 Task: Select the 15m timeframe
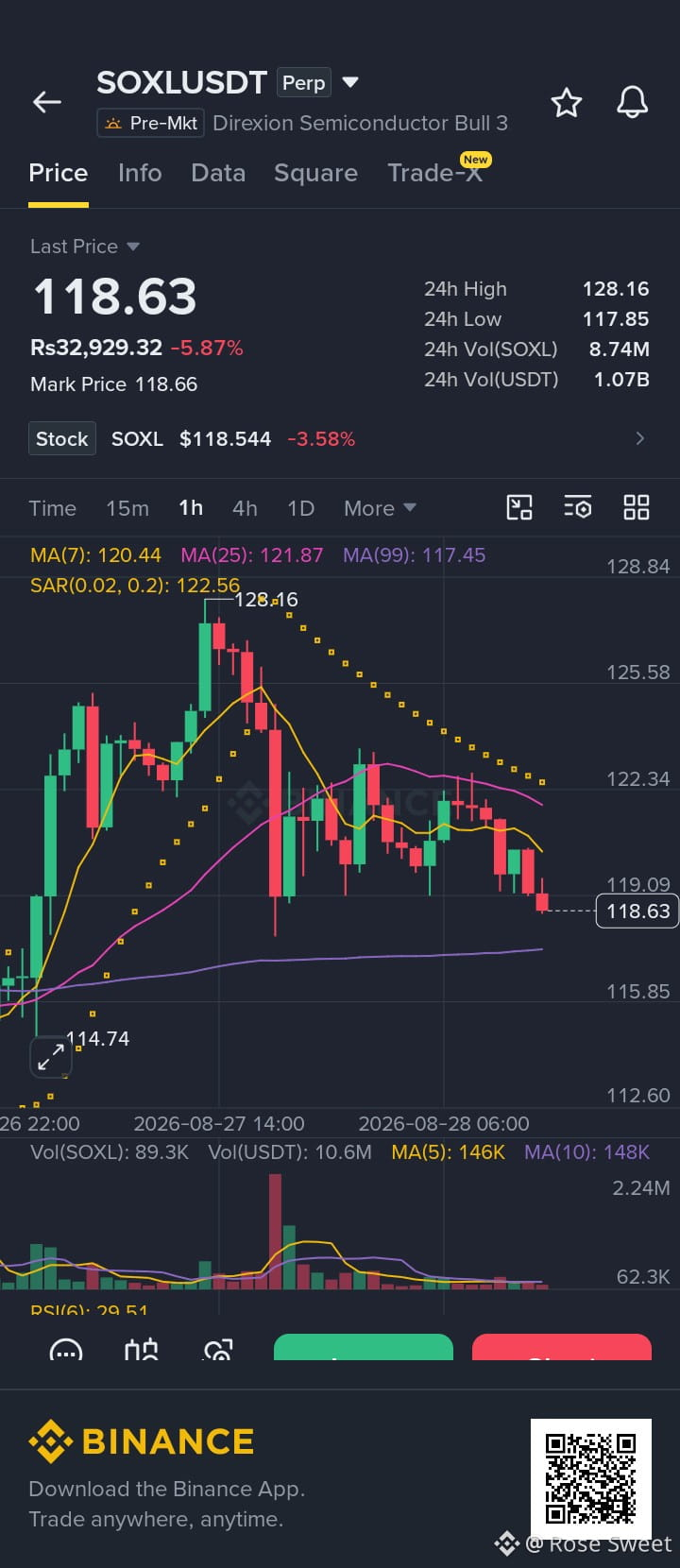(127, 508)
